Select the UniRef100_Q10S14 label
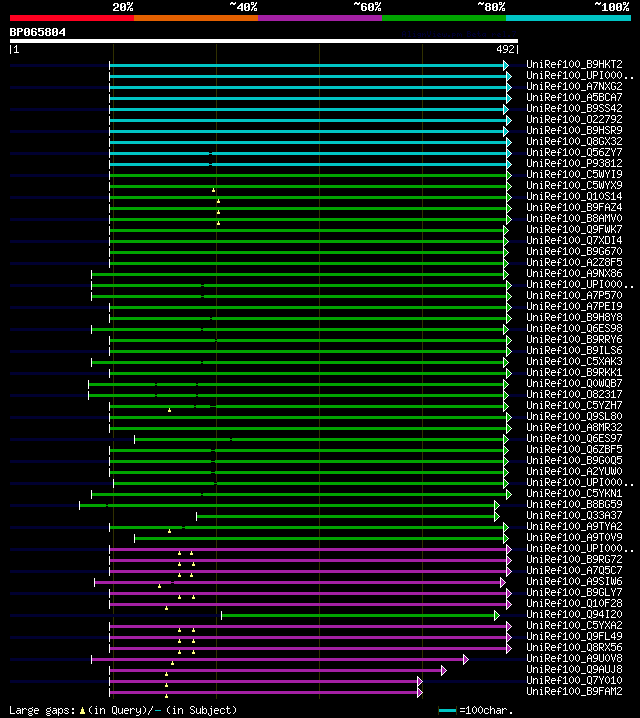Viewport: 640px width, 718px height. (x=574, y=196)
